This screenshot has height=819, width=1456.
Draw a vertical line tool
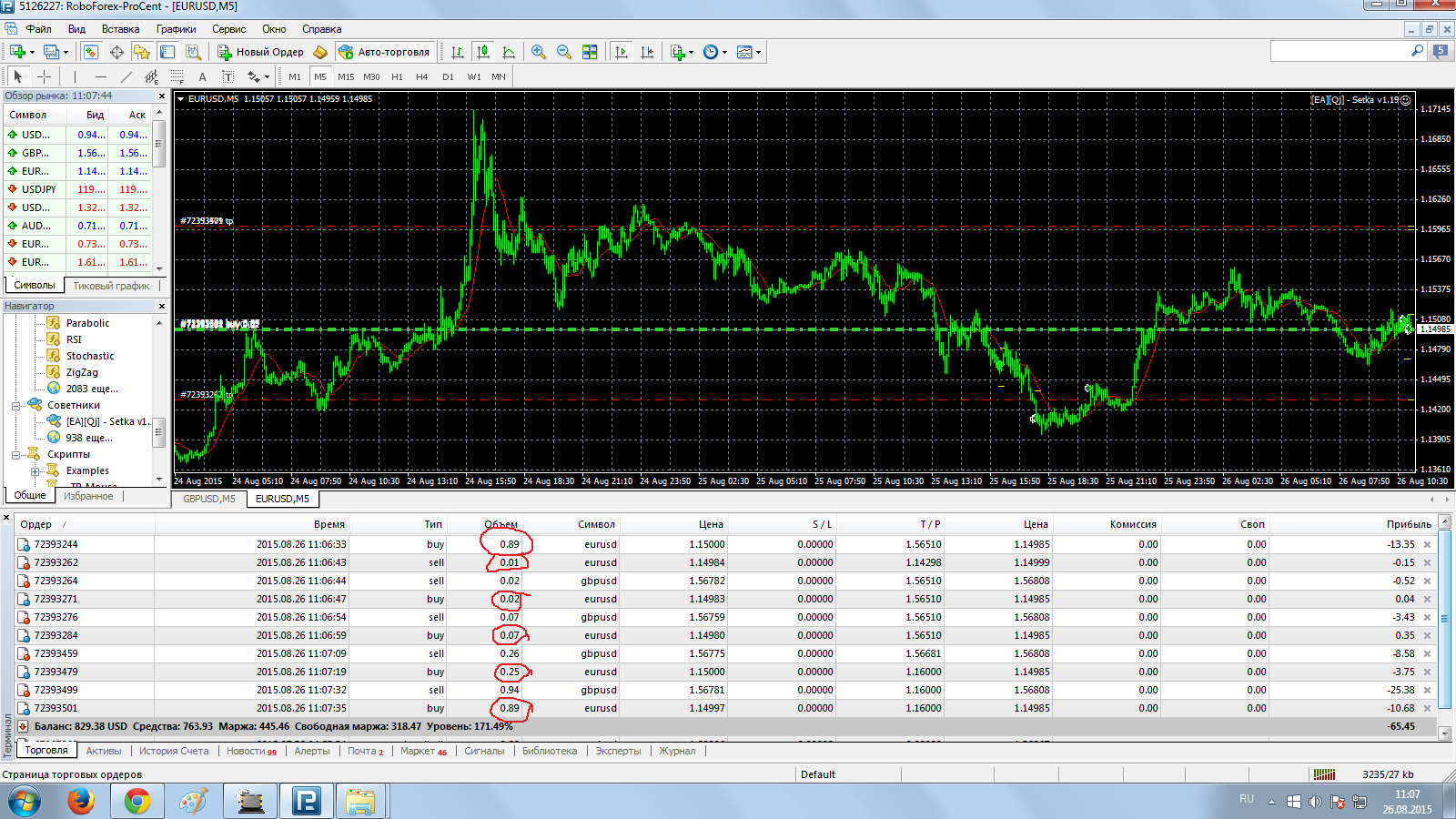75,76
